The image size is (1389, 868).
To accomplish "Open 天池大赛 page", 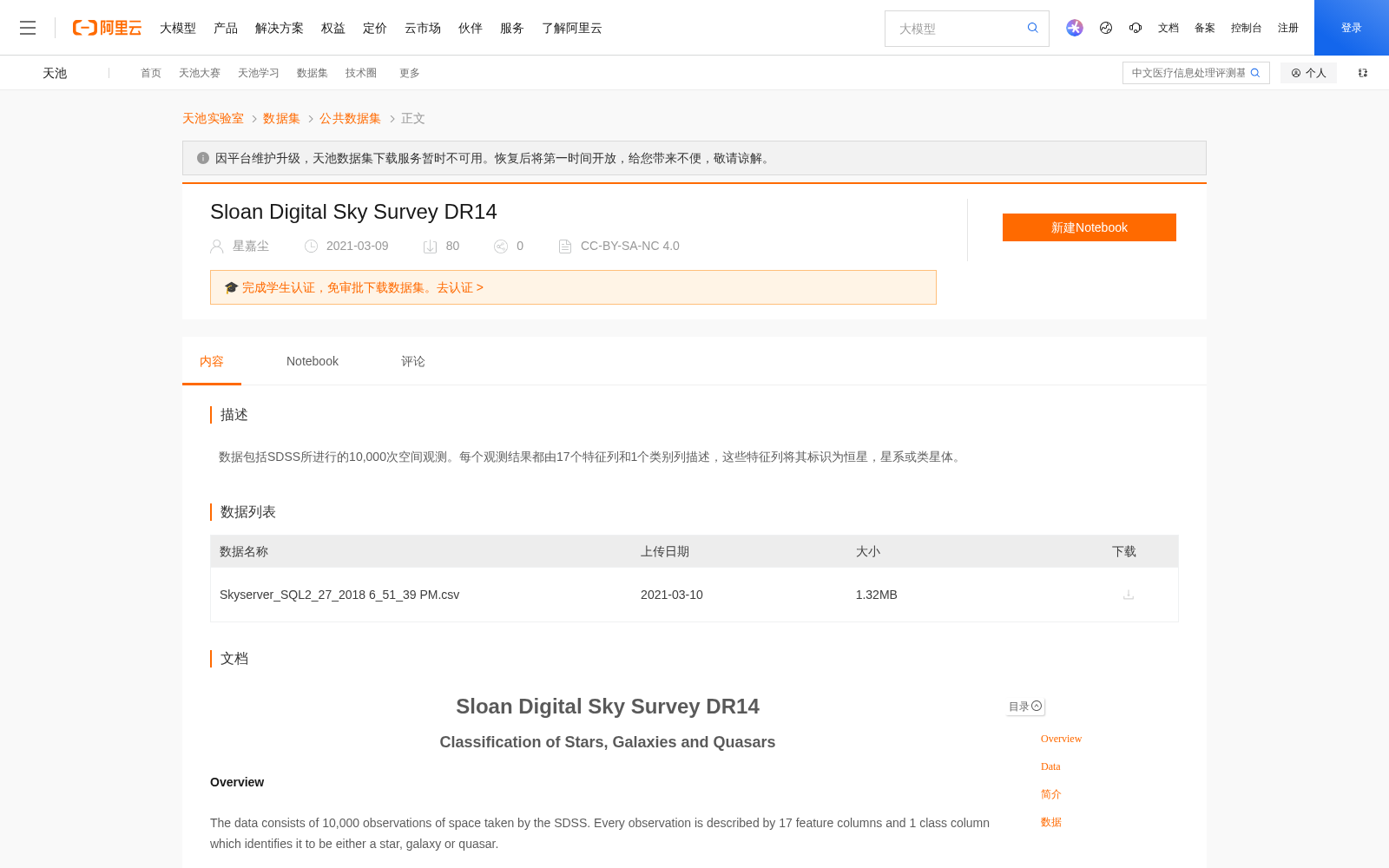I will [x=200, y=73].
